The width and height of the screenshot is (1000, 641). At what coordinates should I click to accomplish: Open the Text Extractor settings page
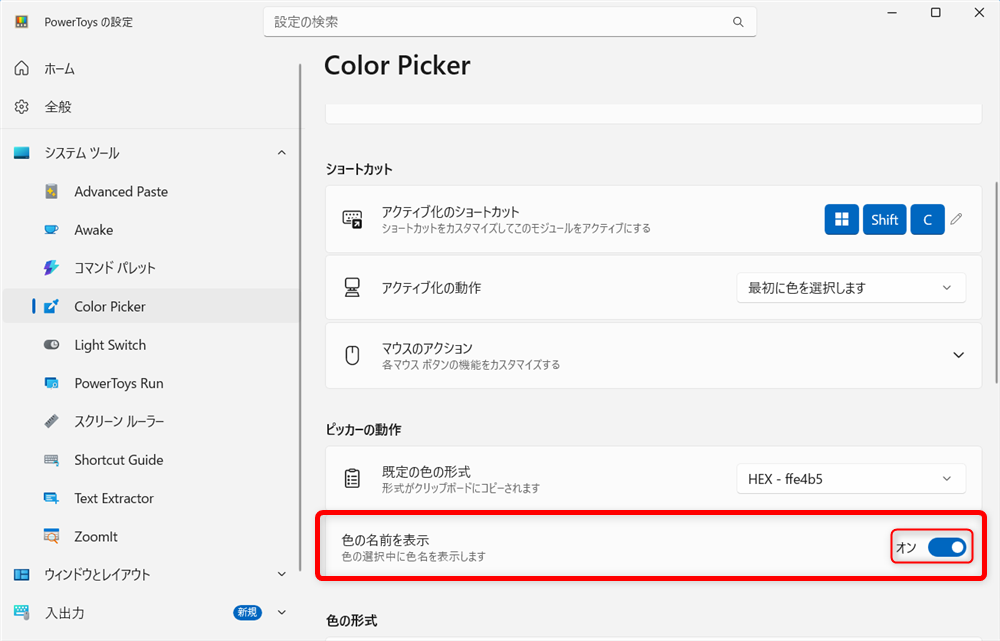[118, 498]
